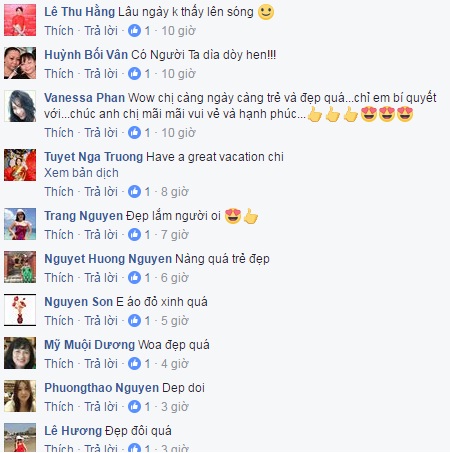Screen dimensions: 450x453
Task: Click Trả lời under Nguyen Son's comment
Action: click(101, 321)
